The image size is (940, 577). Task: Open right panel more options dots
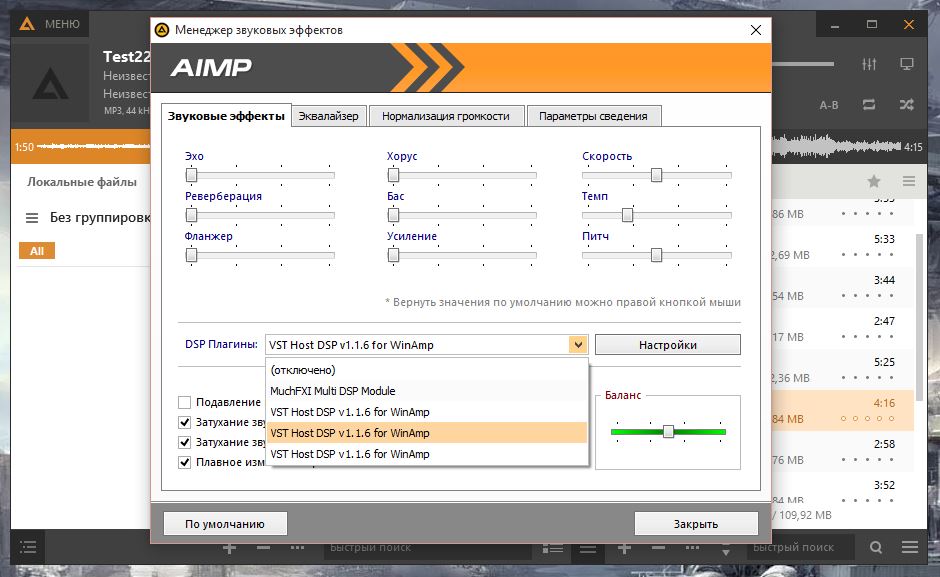692,548
